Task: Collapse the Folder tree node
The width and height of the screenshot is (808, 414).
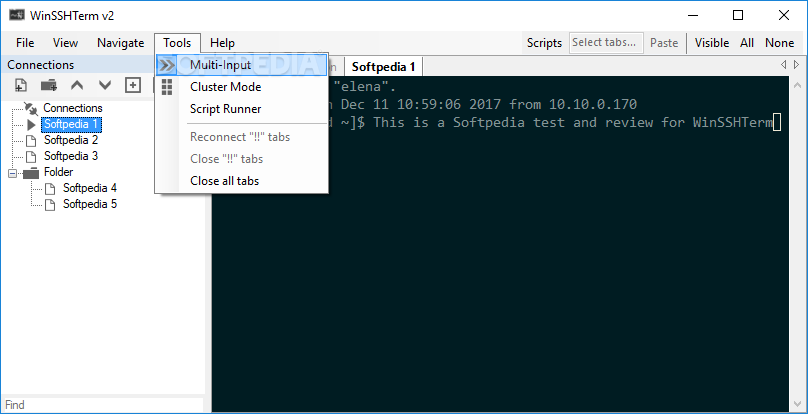Action: pos(12,173)
